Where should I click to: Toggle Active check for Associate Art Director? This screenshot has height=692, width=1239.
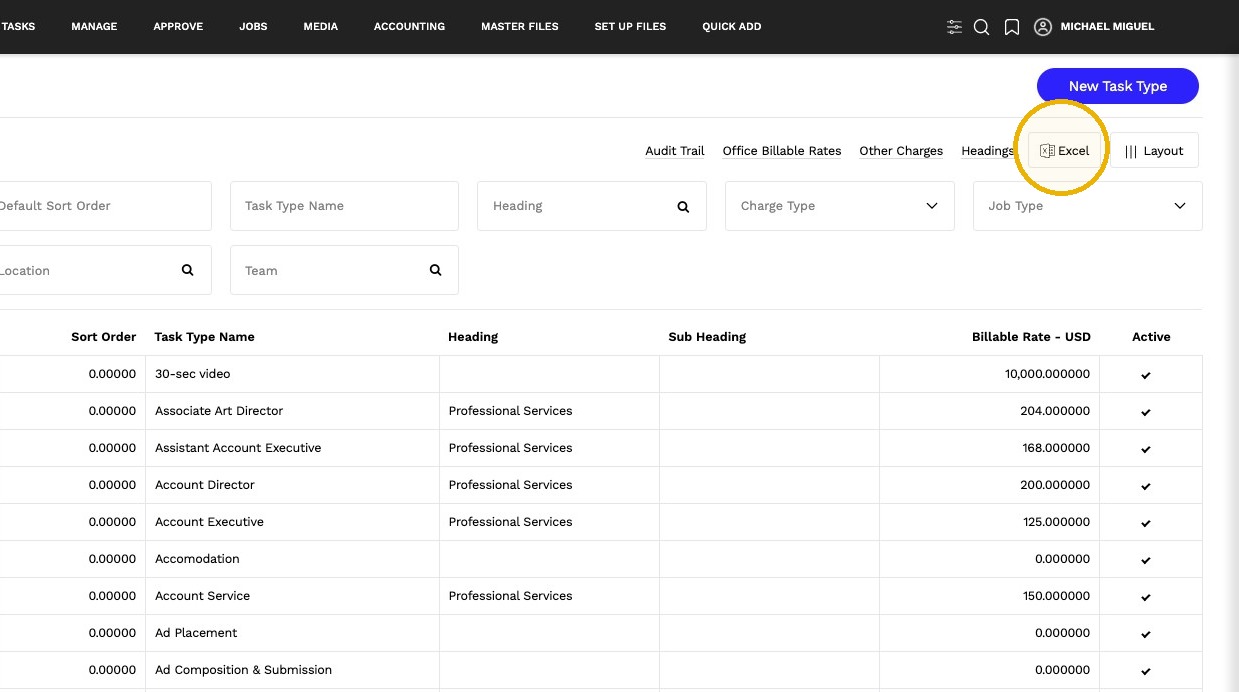click(1146, 412)
